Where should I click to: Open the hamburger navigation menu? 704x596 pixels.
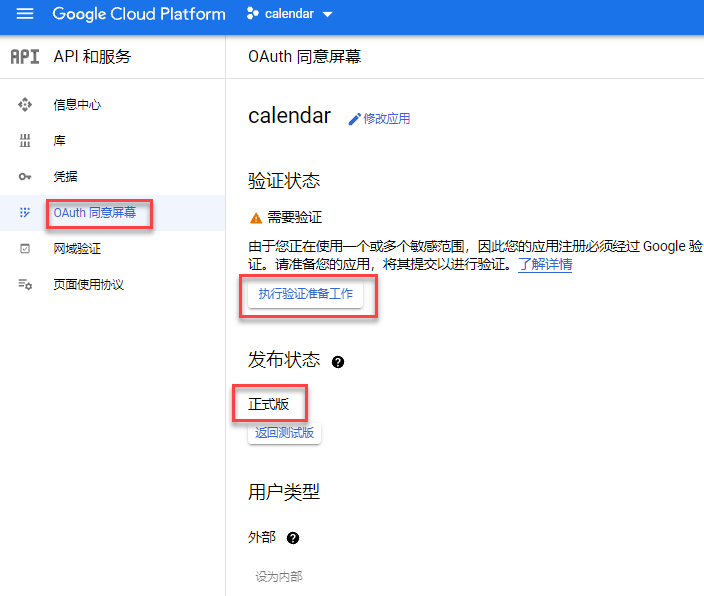25,14
